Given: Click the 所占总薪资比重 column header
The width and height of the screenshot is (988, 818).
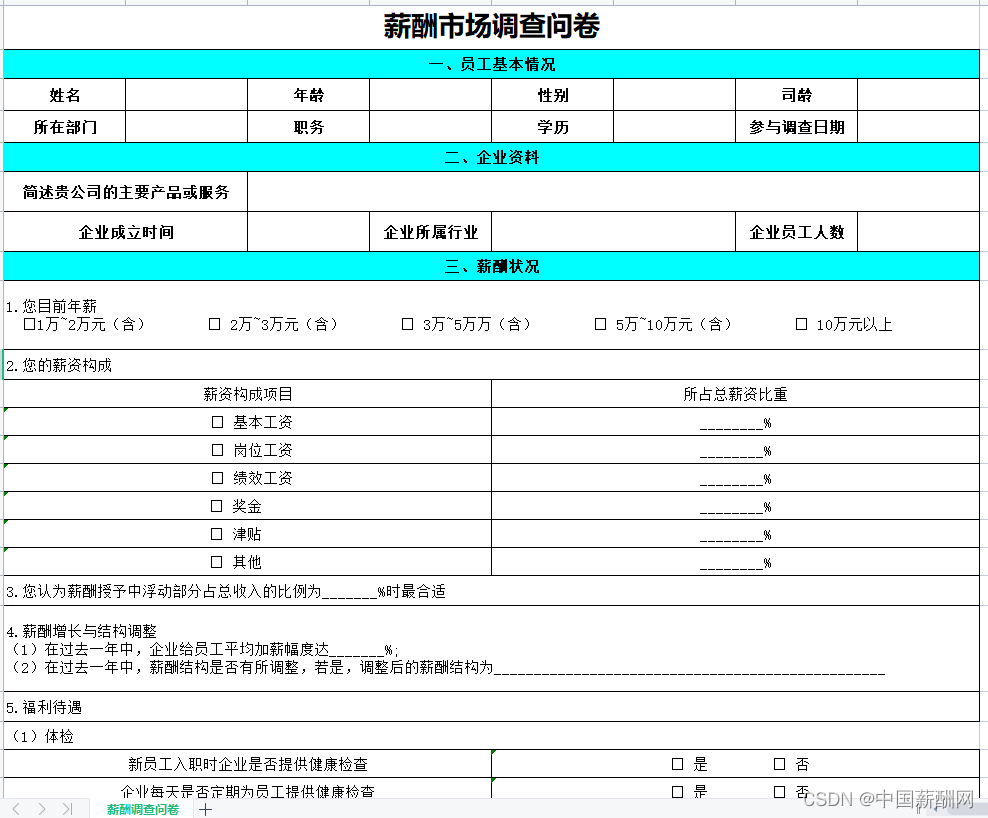Looking at the screenshot, I should click(735, 394).
